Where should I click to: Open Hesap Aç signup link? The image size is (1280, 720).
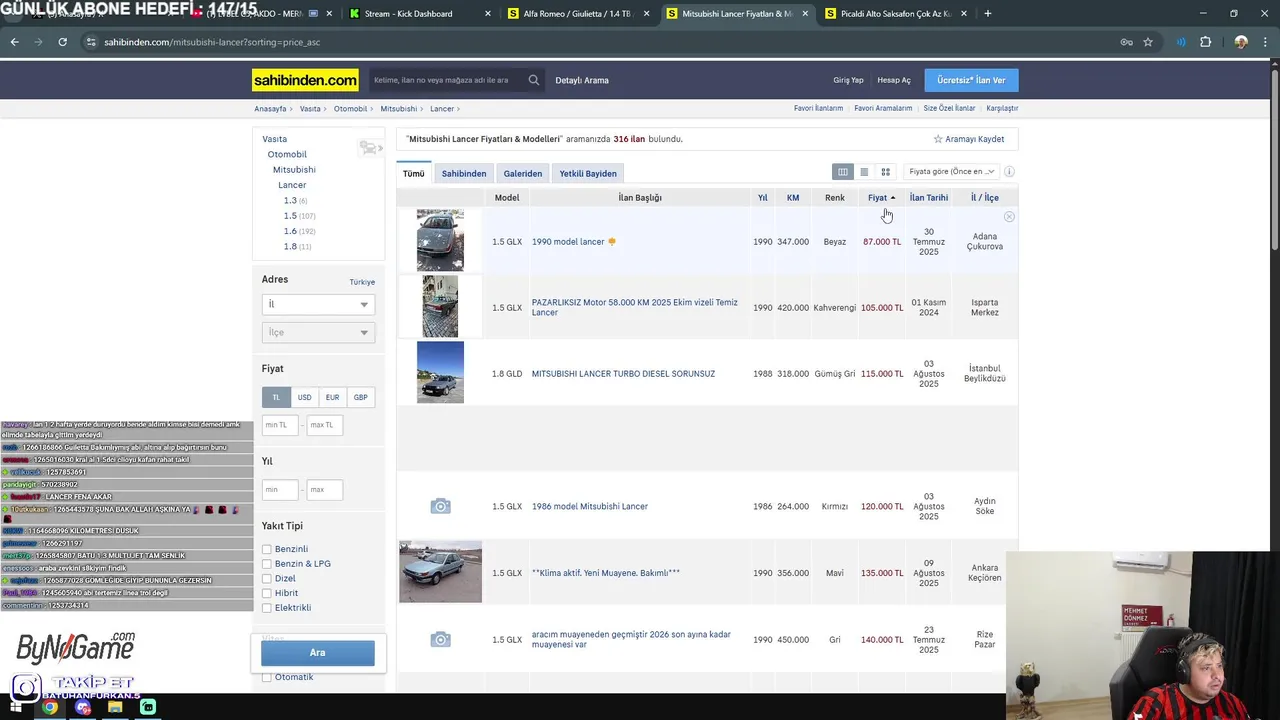coord(894,80)
